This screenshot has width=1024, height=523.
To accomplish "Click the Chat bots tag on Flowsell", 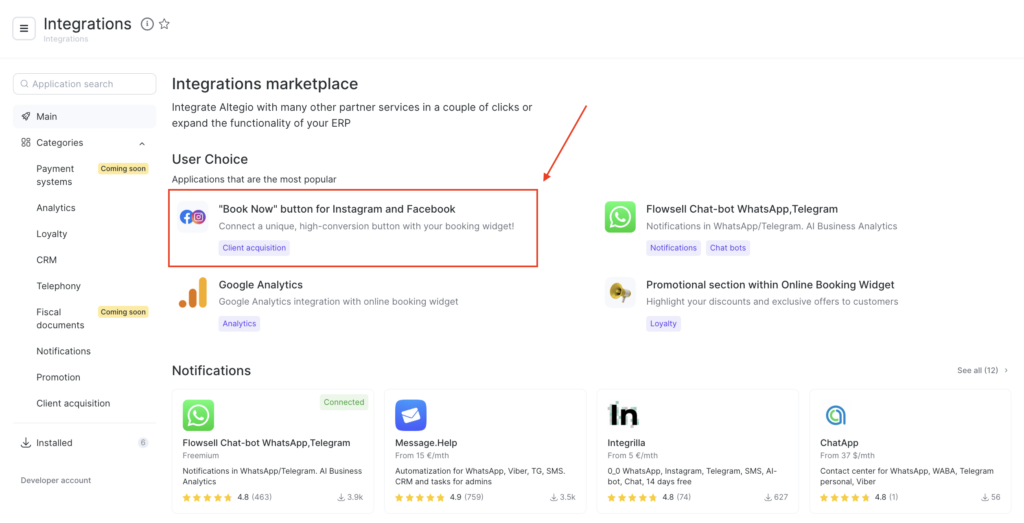I will pos(728,248).
